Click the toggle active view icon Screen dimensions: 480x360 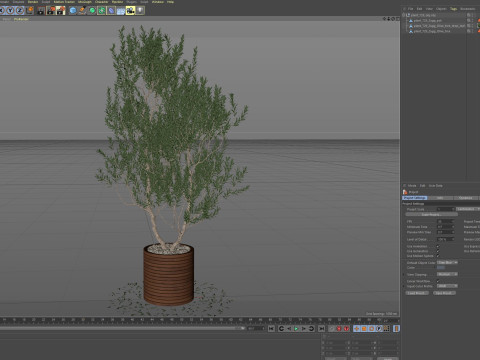pos(397,19)
